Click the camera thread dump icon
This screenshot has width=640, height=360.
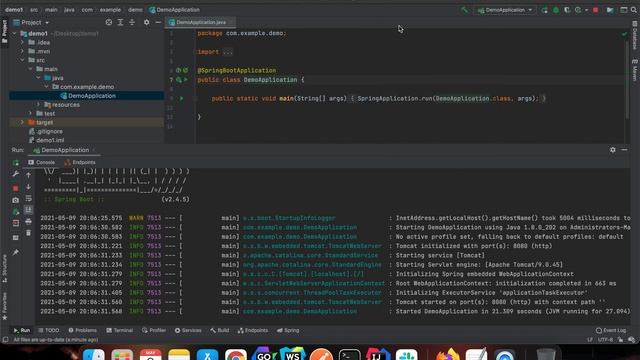click(x=16, y=200)
